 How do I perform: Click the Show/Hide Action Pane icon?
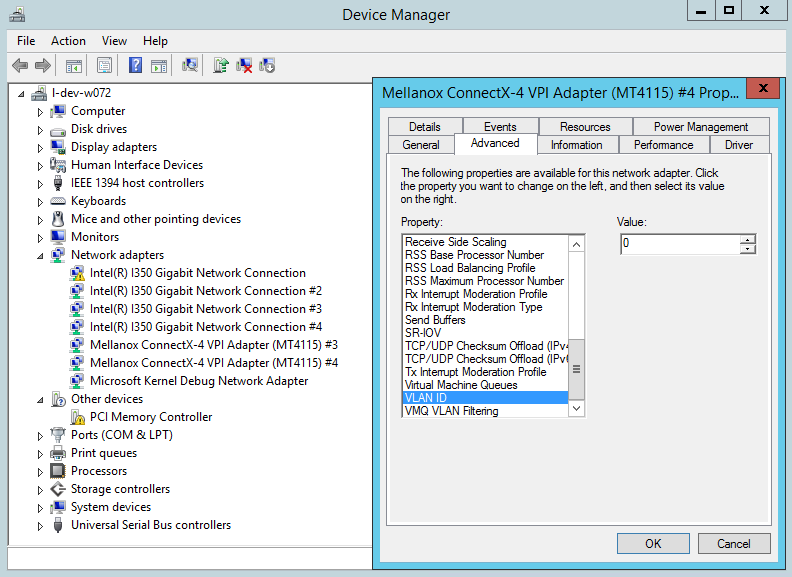tap(159, 66)
